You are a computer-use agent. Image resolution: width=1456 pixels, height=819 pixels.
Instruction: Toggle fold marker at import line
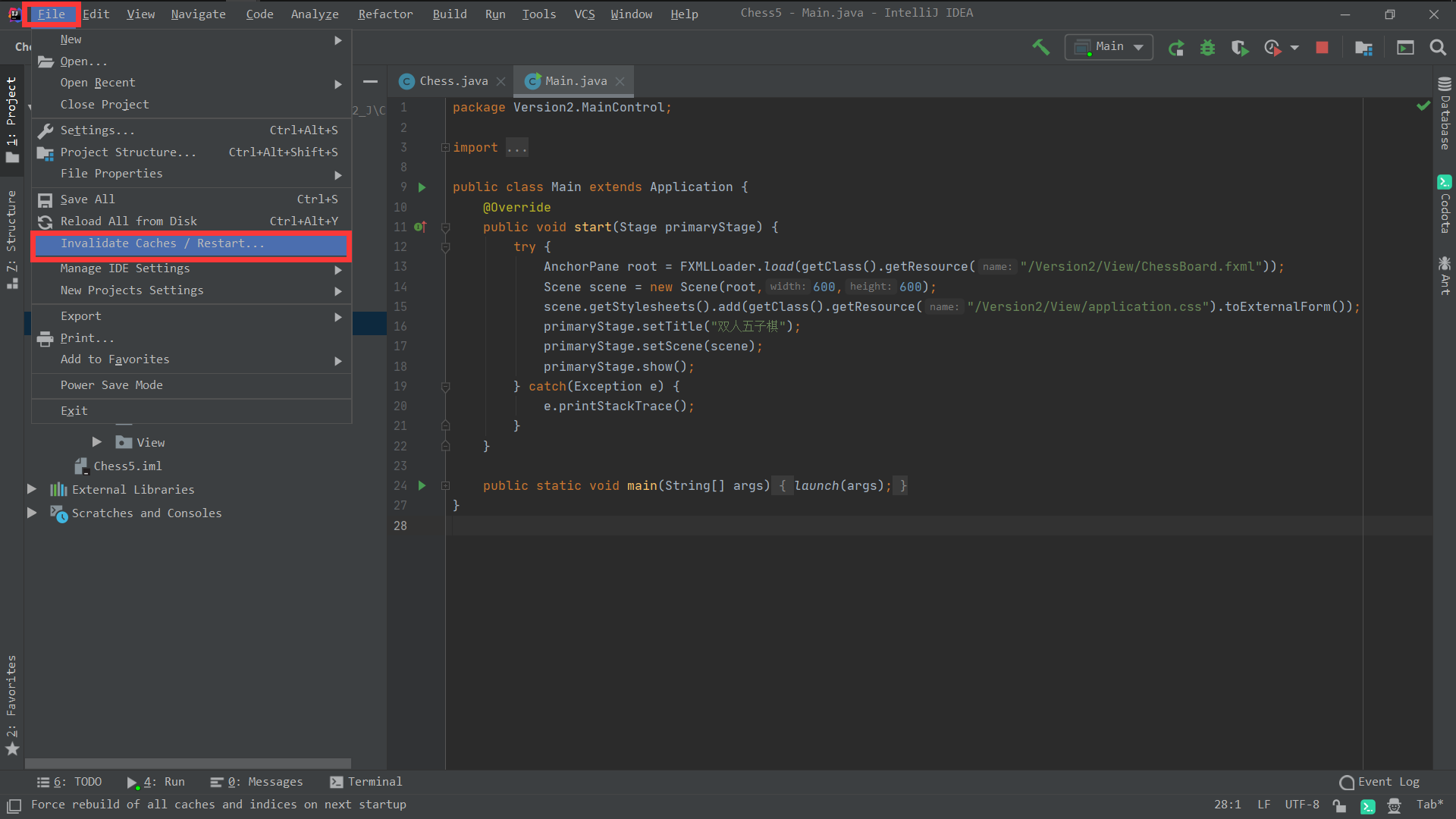click(x=446, y=148)
